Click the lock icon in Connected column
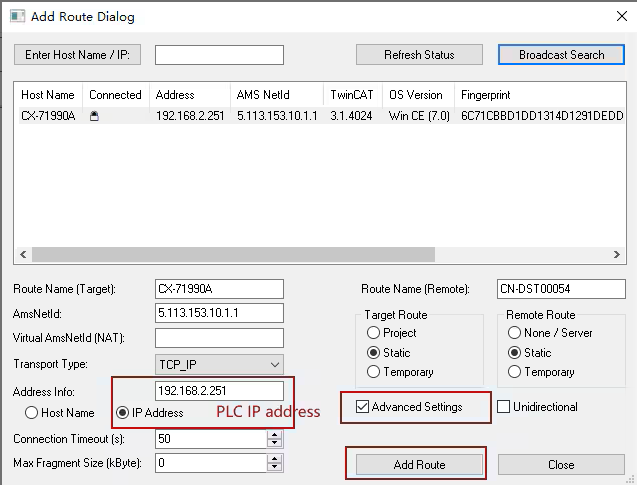 click(94, 116)
